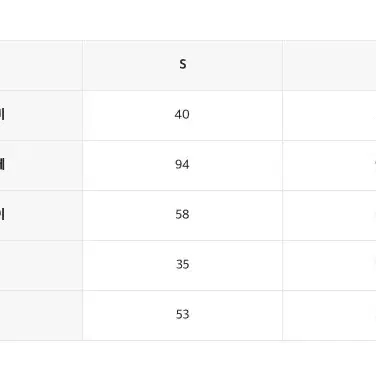This screenshot has width=376, height=376.
Task: Click the gray row label beside value 58
Action: 41,215
